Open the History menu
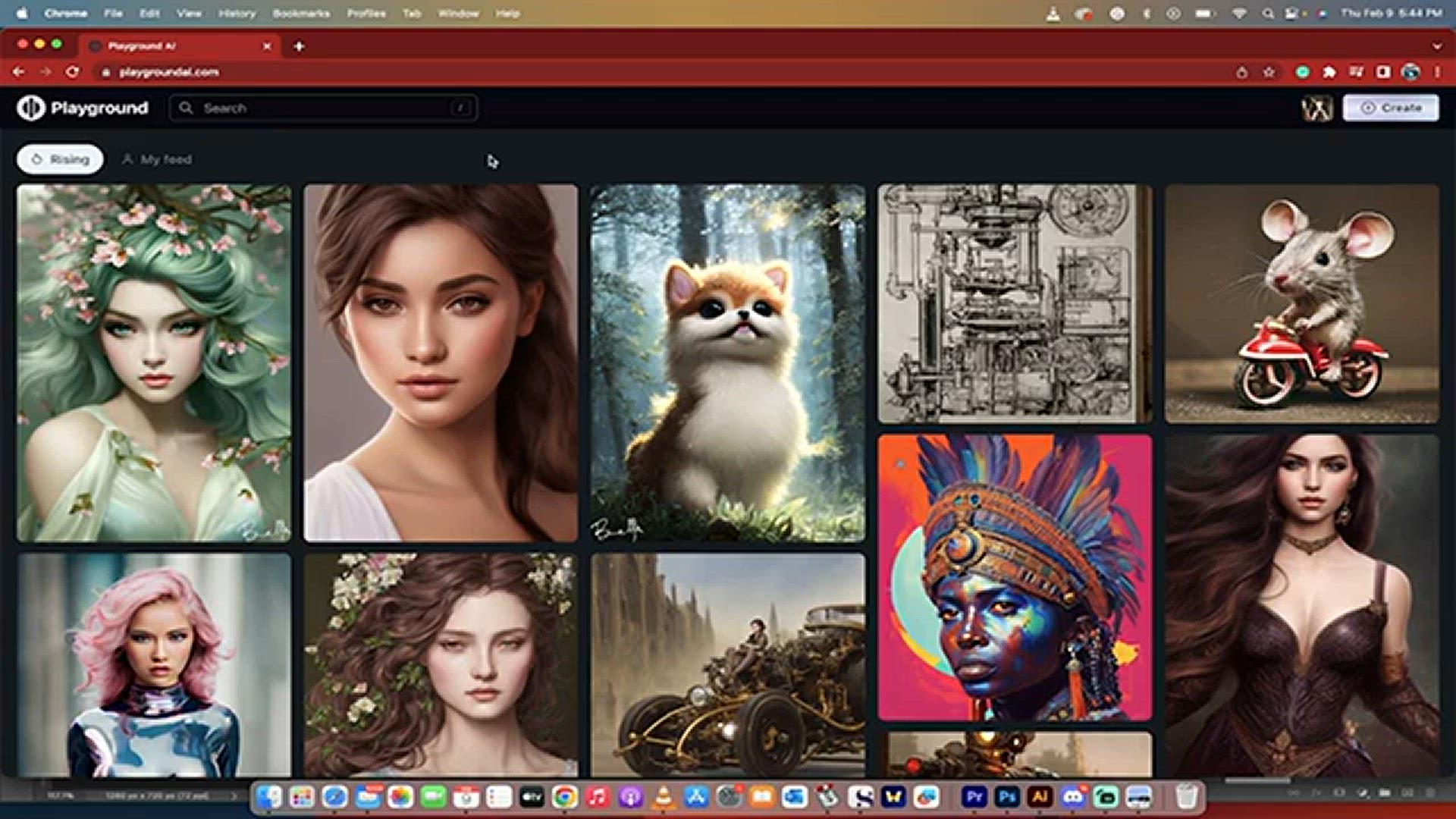 tap(237, 13)
